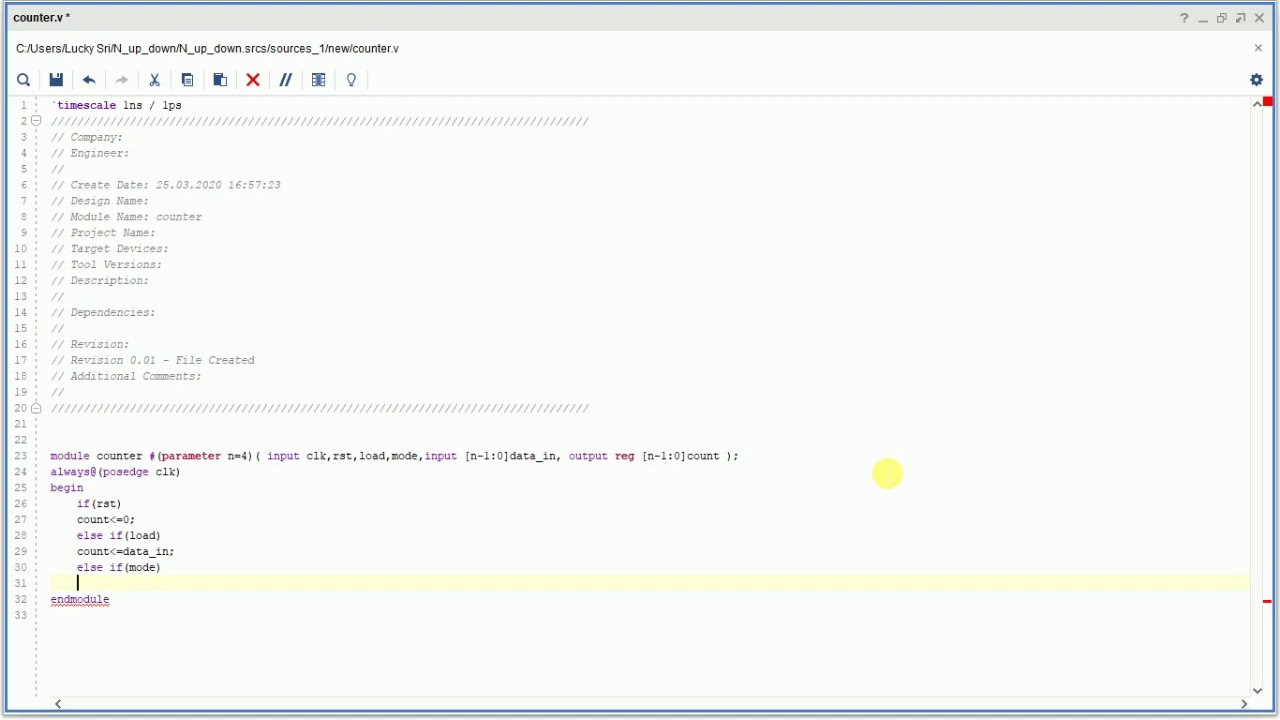This screenshot has height=720, width=1280.
Task: Toggle line comments with the // icon
Action: coord(286,80)
